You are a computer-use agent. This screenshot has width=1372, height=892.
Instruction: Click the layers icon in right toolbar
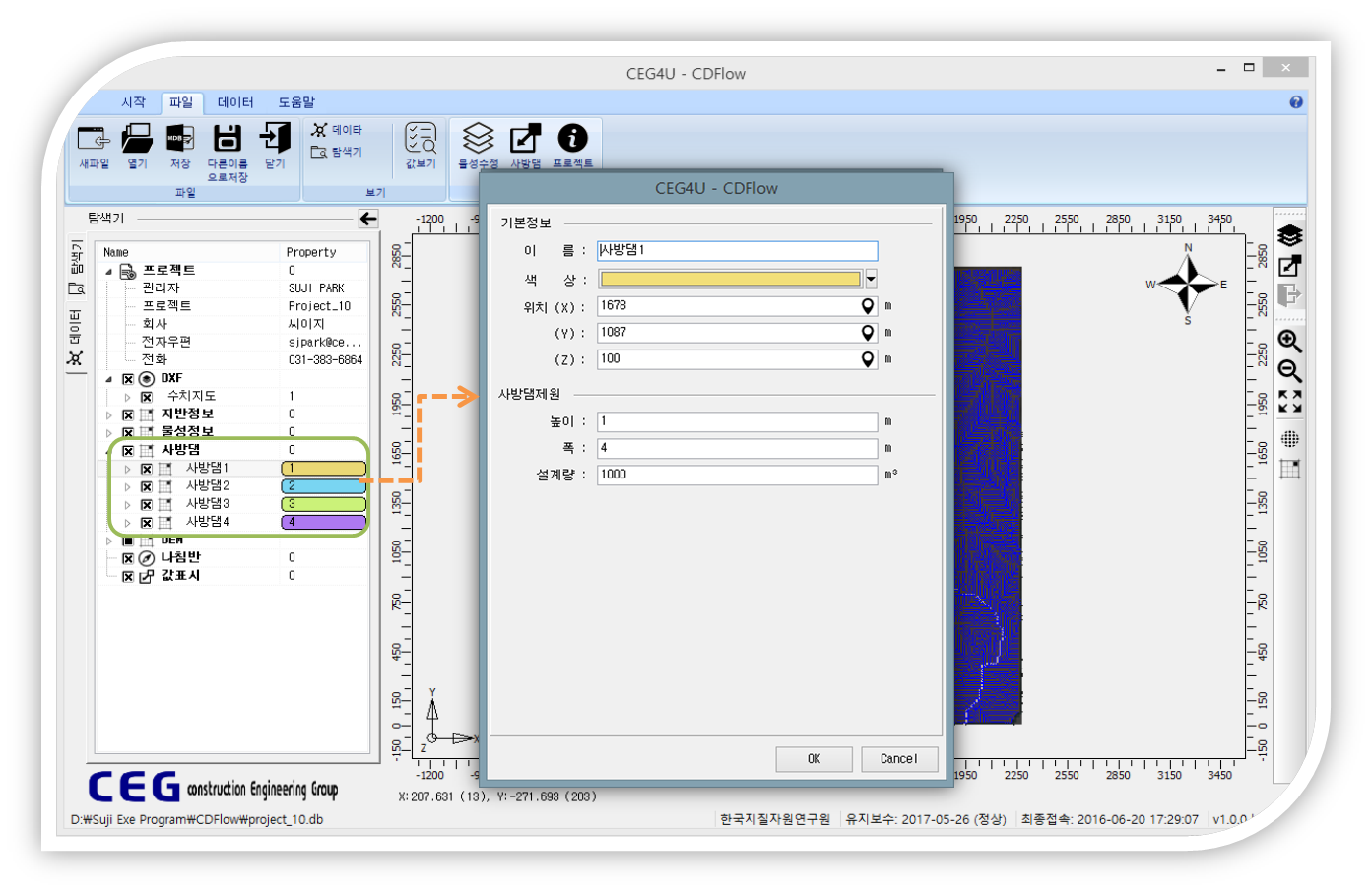pyautogui.click(x=1289, y=235)
